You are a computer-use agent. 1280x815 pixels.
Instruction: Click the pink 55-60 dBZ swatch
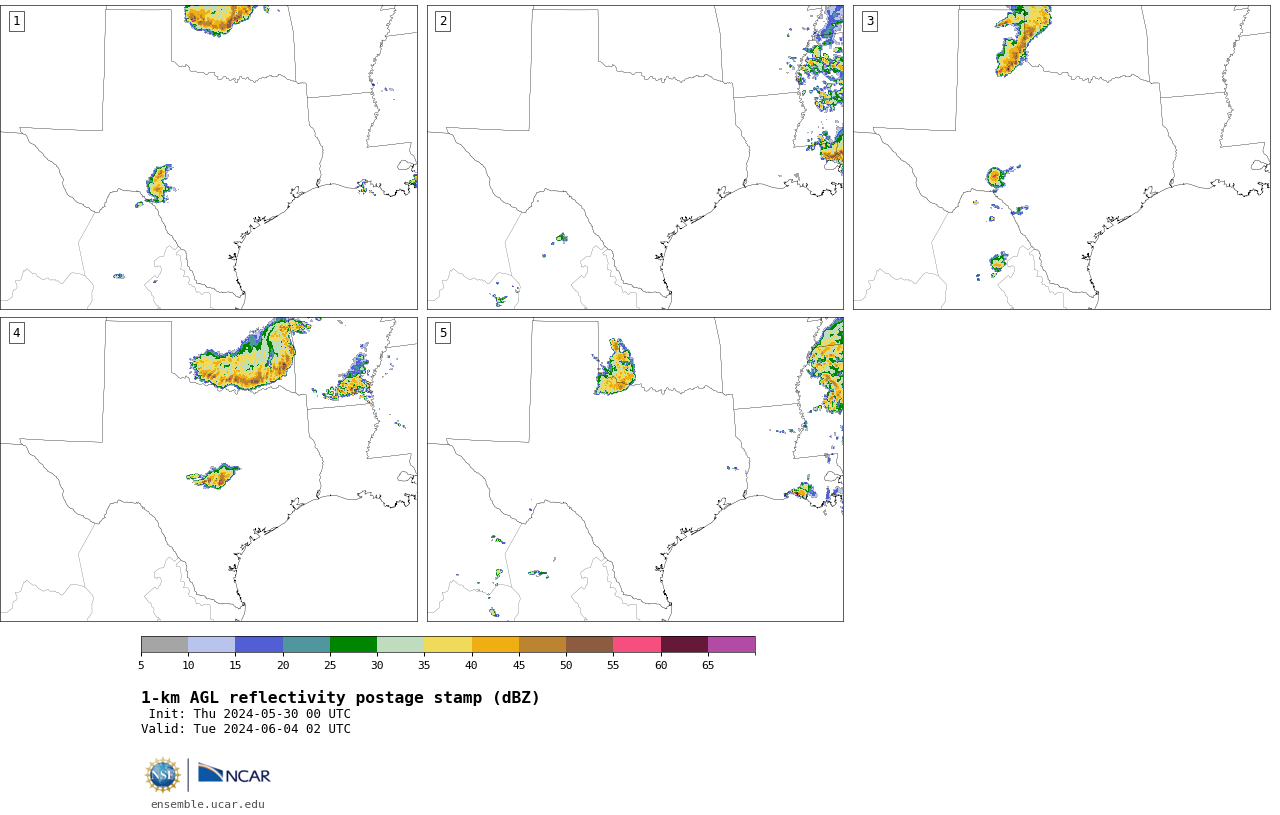point(637,644)
